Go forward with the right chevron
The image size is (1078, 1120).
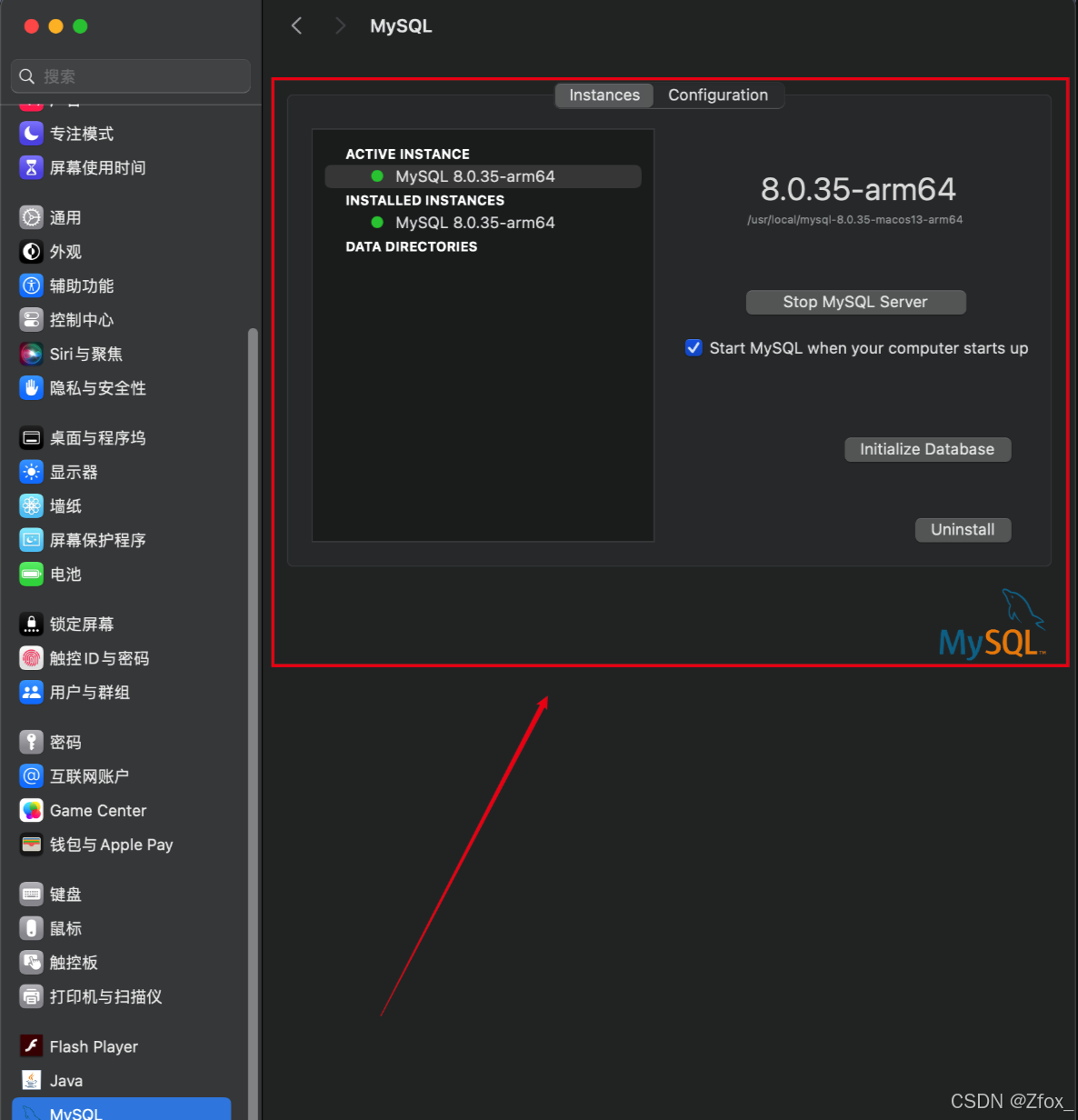coord(340,25)
